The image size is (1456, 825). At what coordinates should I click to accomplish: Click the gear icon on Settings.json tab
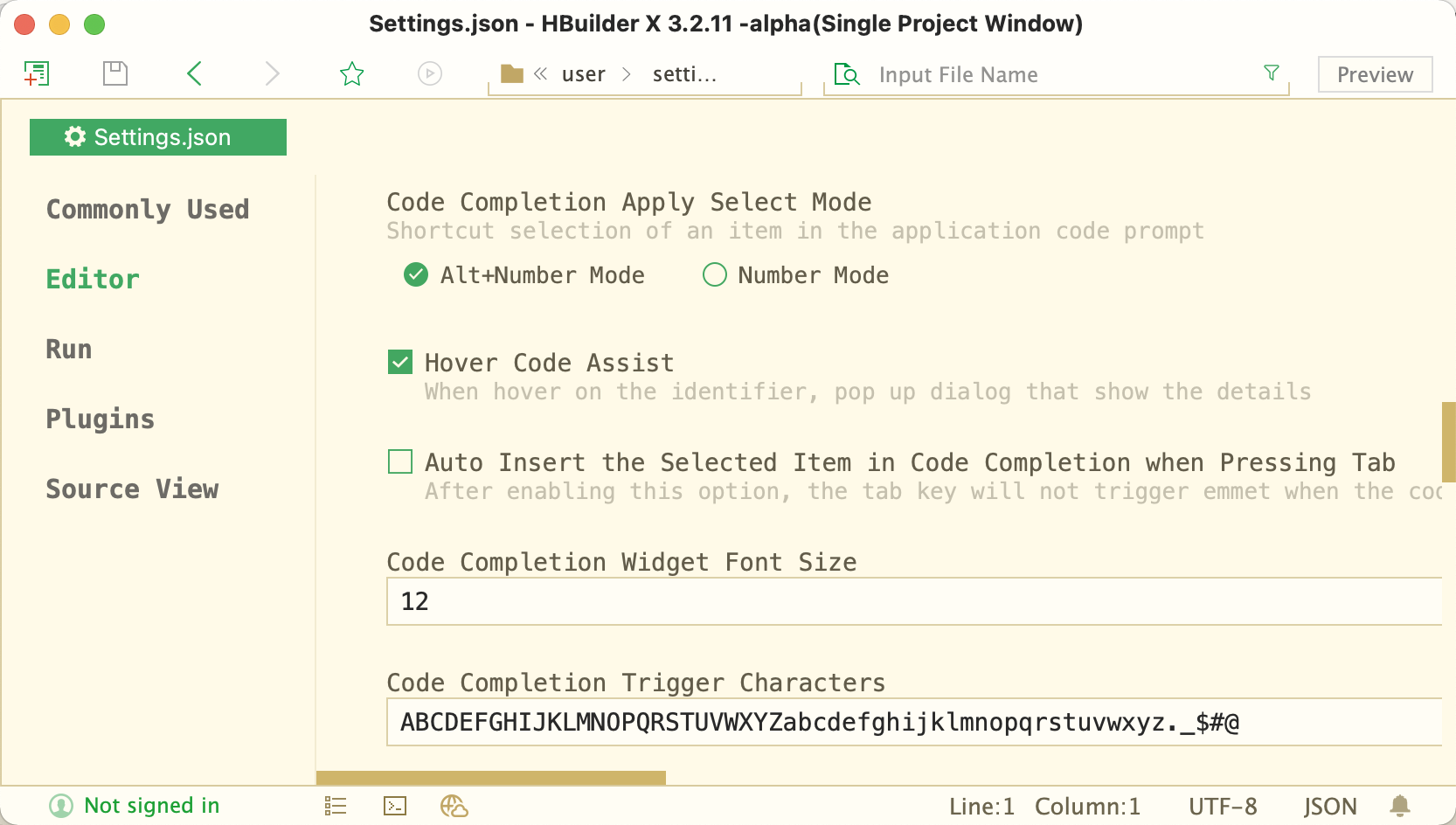[x=75, y=136]
